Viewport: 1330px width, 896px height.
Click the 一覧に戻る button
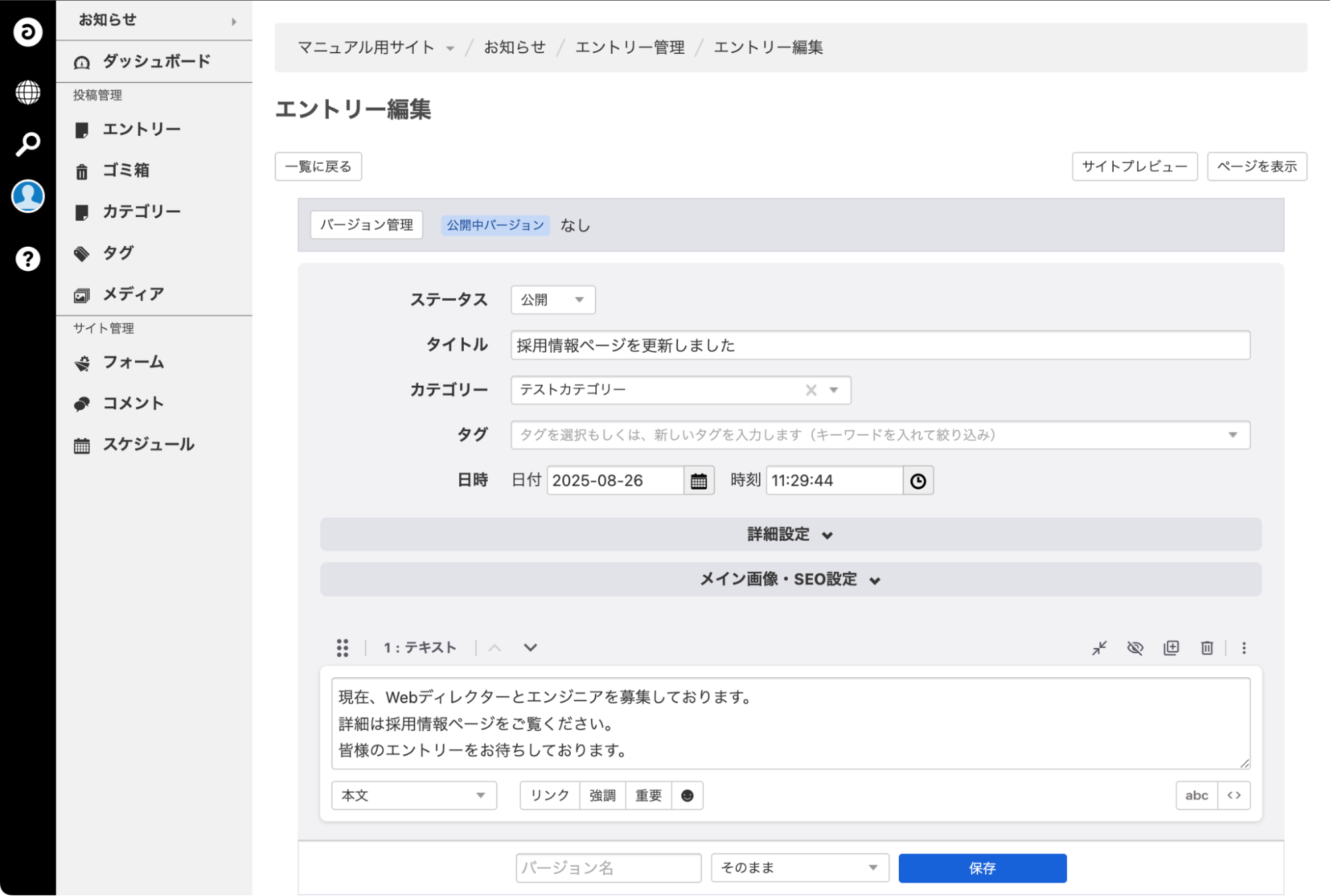[318, 166]
